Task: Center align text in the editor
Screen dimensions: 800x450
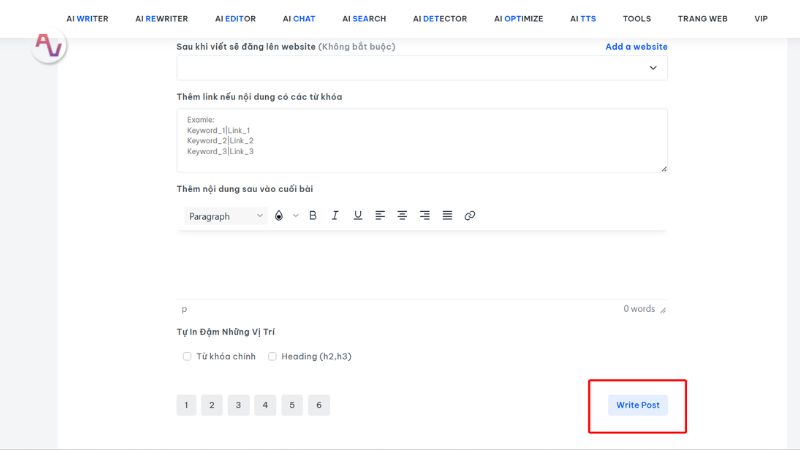Action: pyautogui.click(x=402, y=216)
